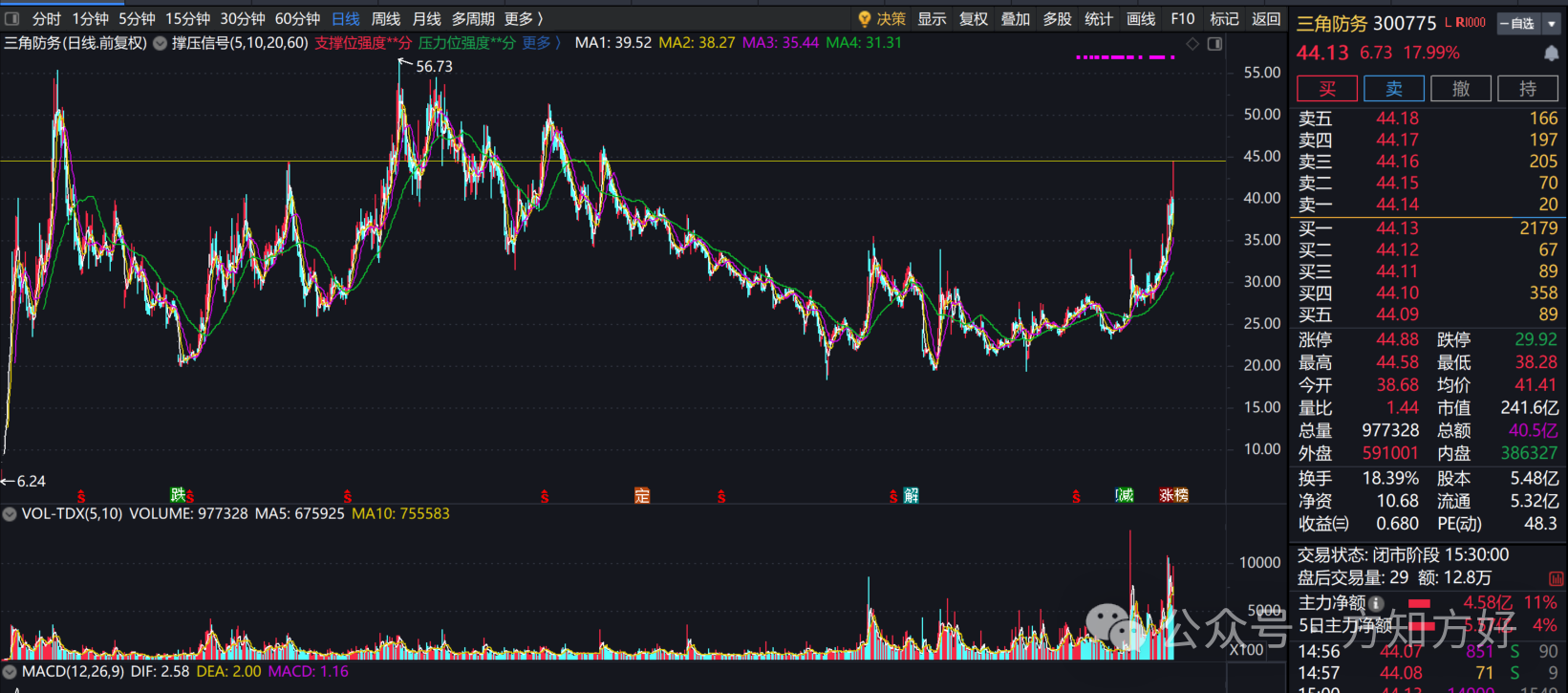Open the 复权 adjustment menu
Image resolution: width=1568 pixels, height=693 pixels.
click(974, 18)
